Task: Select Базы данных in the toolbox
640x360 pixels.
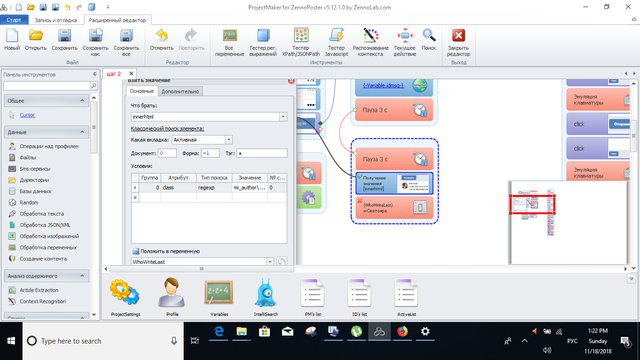Action: 36,191
